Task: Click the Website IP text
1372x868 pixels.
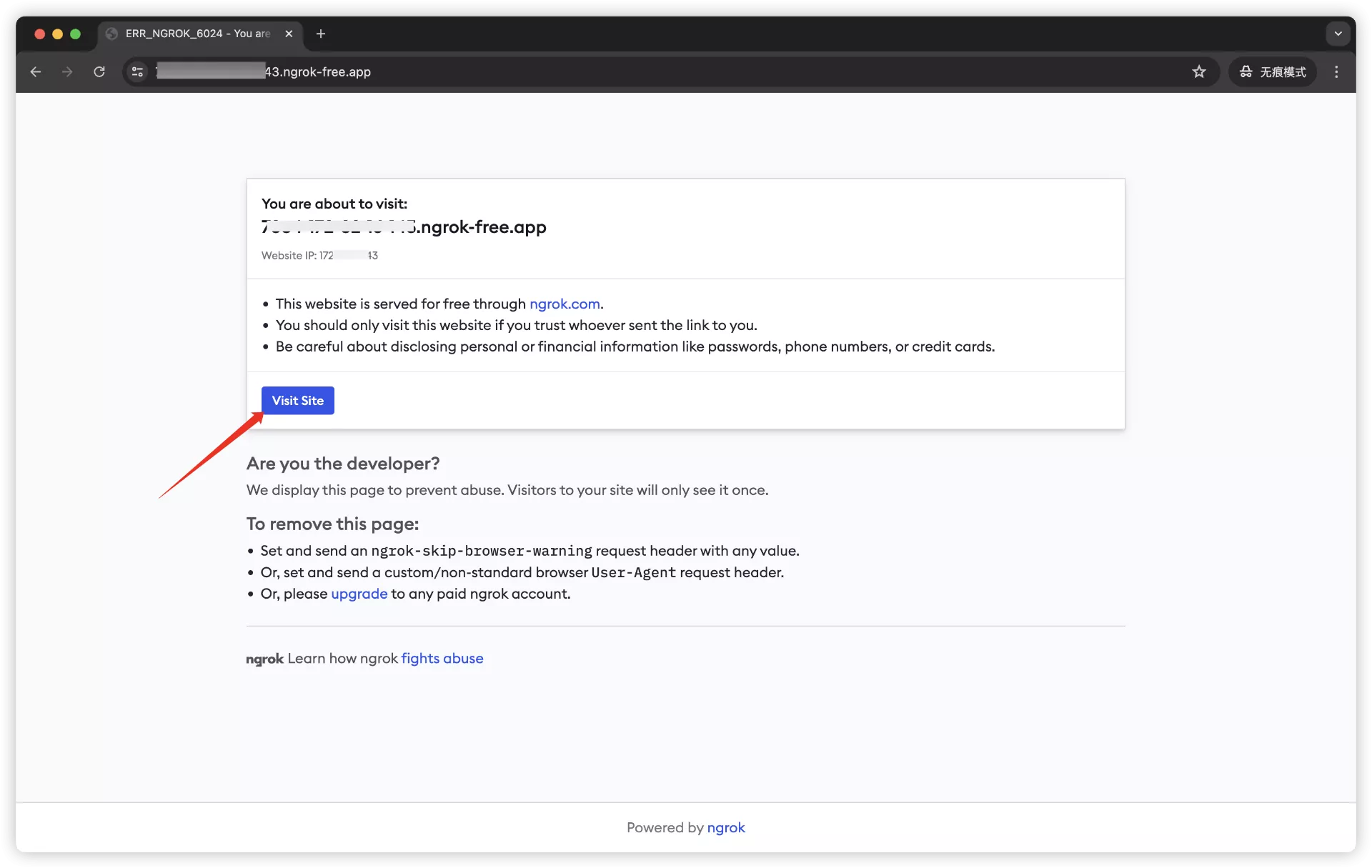Action: pyautogui.click(x=319, y=255)
